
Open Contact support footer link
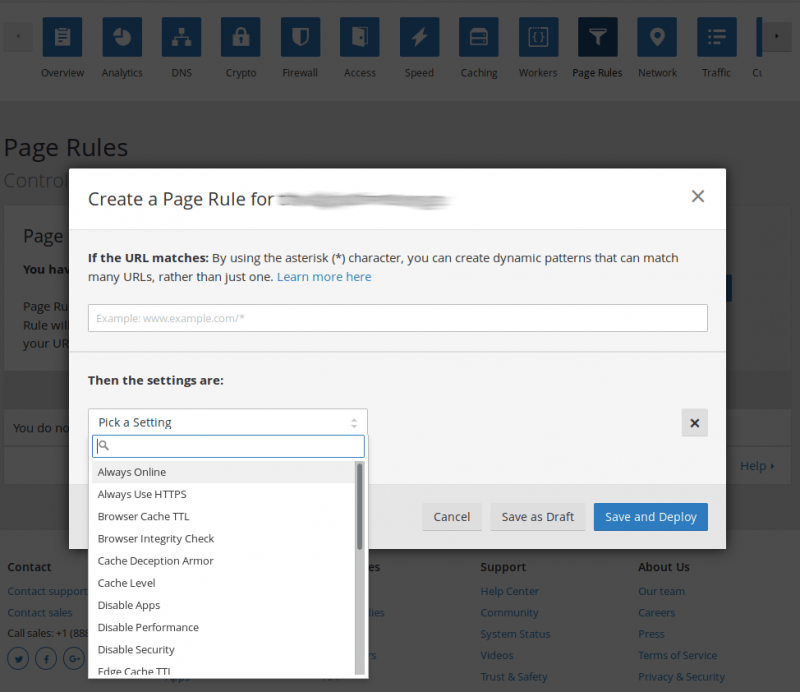47,591
